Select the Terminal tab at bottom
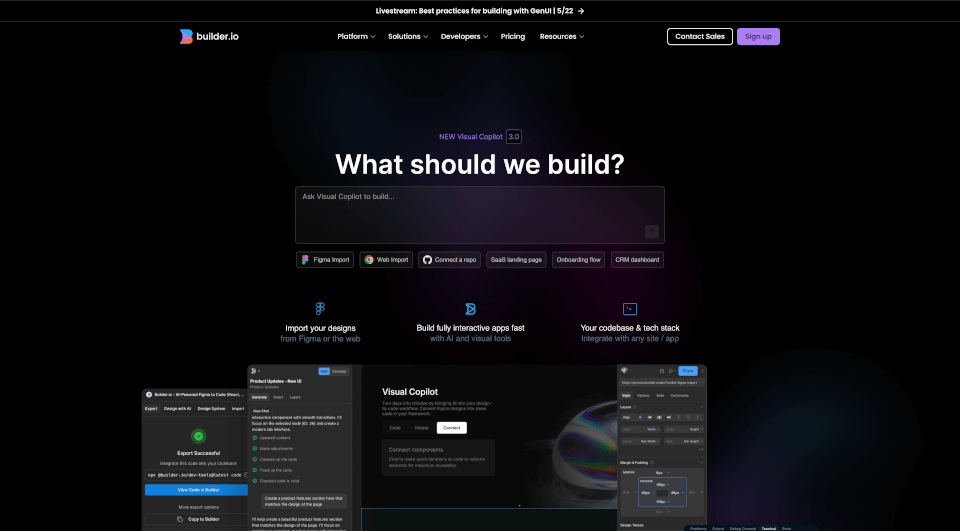The width and height of the screenshot is (960, 531). (x=768, y=529)
